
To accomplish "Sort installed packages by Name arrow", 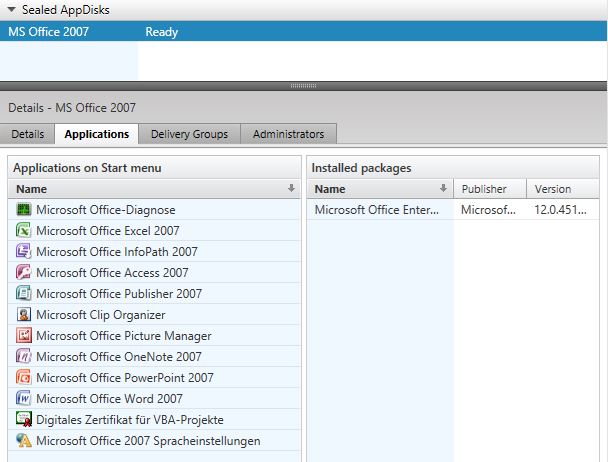I will (x=443, y=188).
